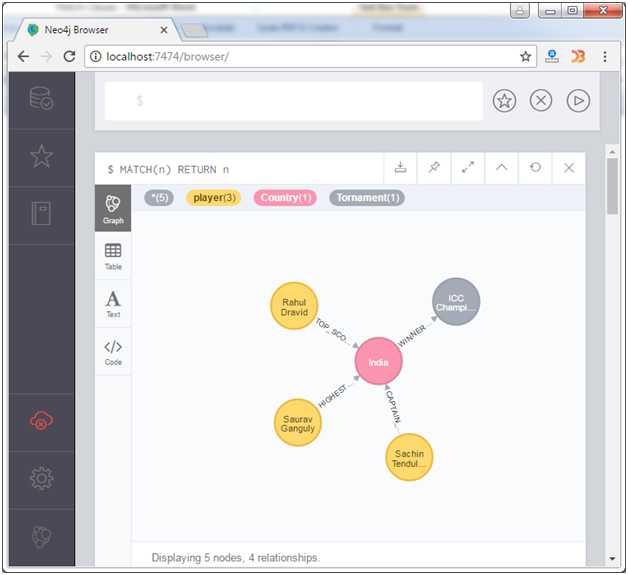Open the database information sidebar icon

click(x=41, y=99)
